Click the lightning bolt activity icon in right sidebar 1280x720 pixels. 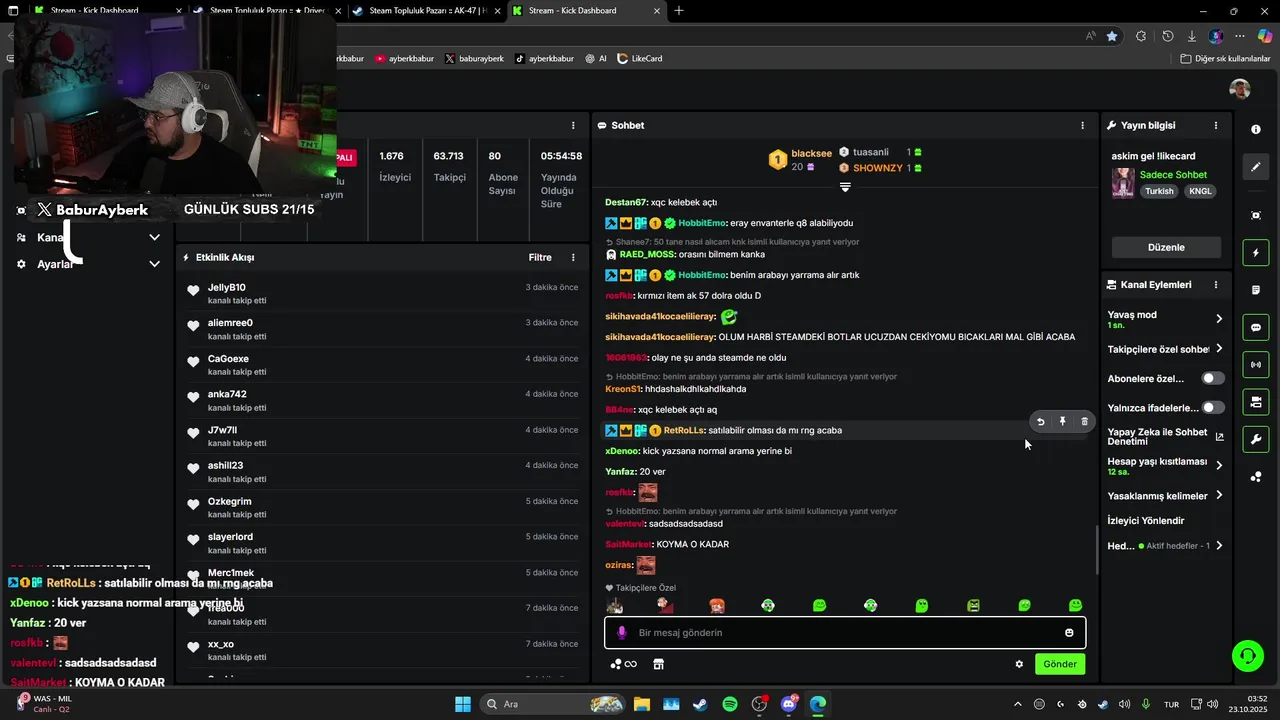pos(1256,253)
